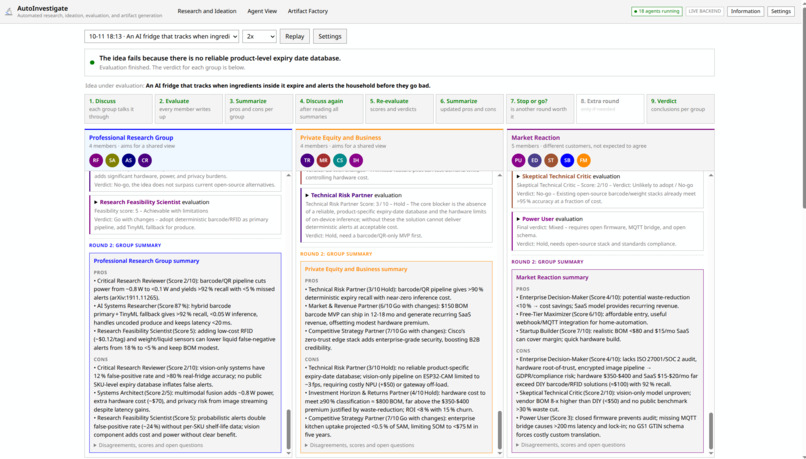Viewport: 806px width, 459px height.
Task: Click the Professional Research Group heading
Action: coord(131,138)
